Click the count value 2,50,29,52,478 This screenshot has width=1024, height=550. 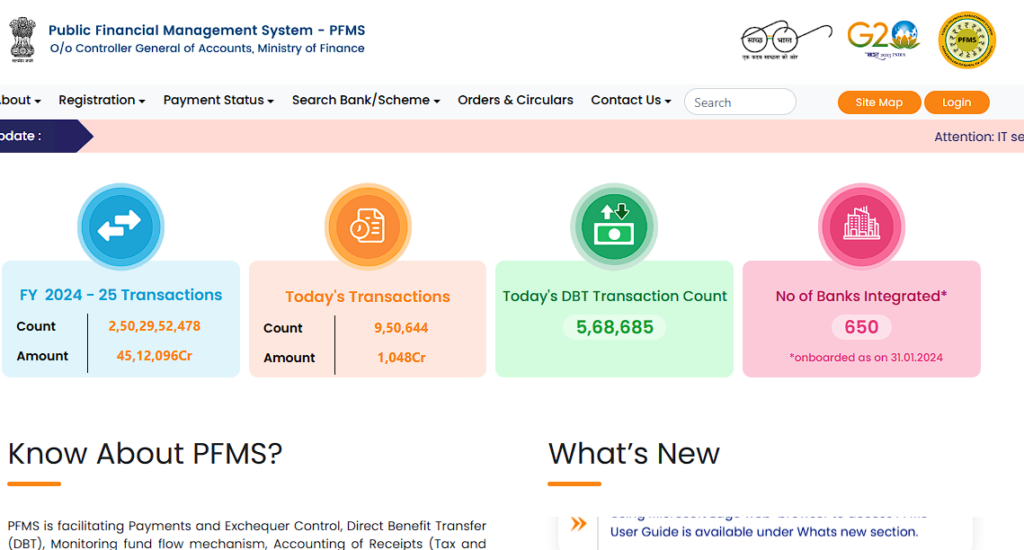[154, 326]
